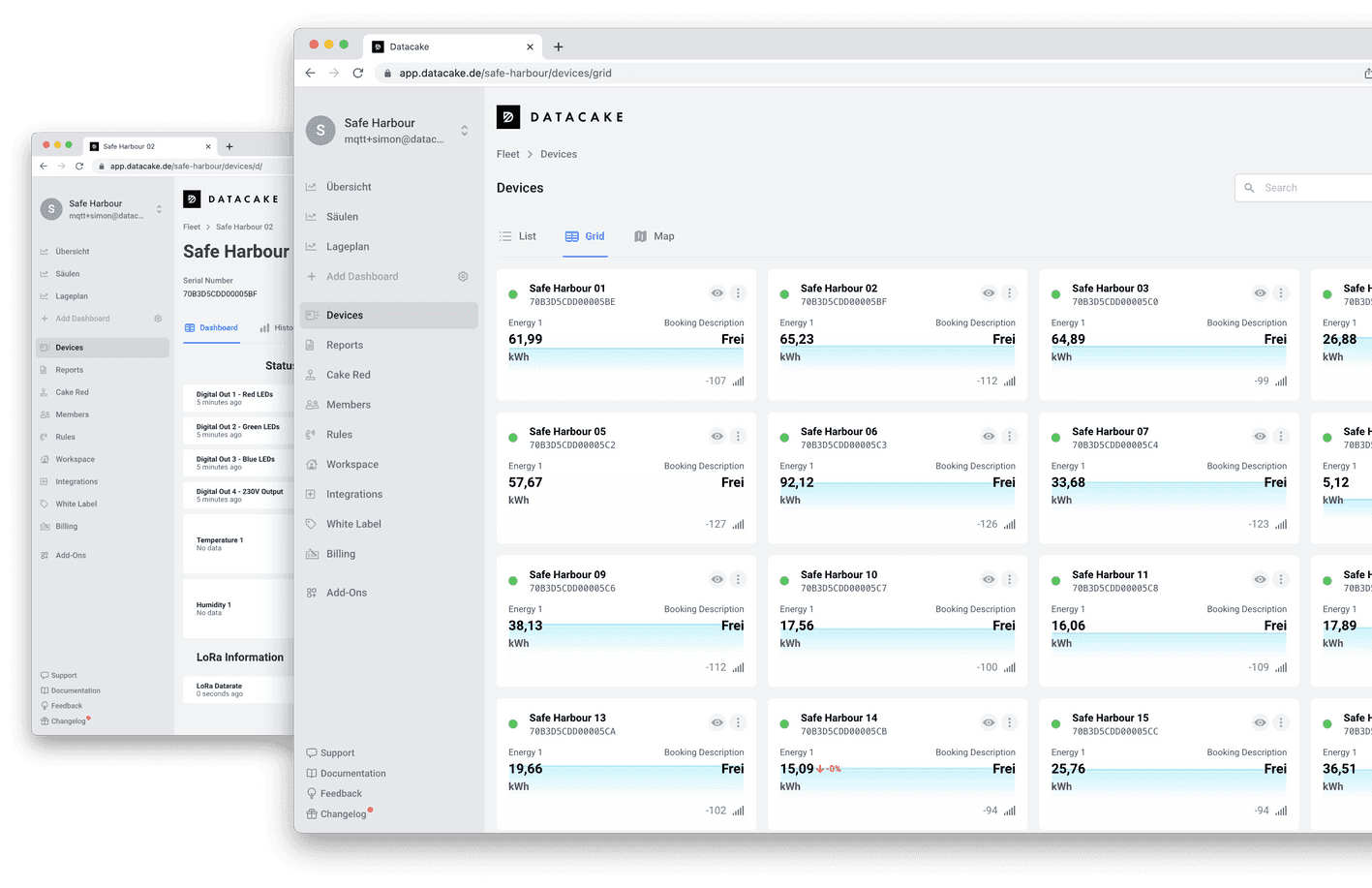Click the Reports document icon in sidebar

311,345
